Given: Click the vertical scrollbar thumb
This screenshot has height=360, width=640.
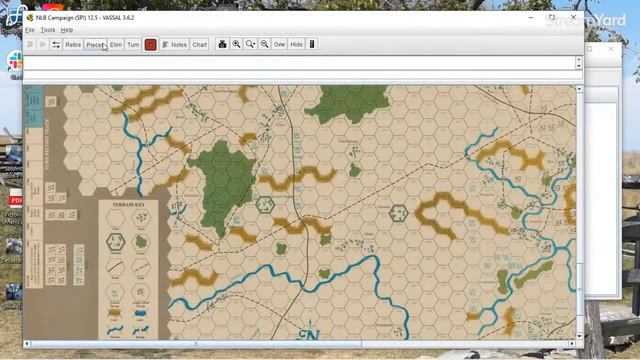Looking at the screenshot, I should coord(580,289).
